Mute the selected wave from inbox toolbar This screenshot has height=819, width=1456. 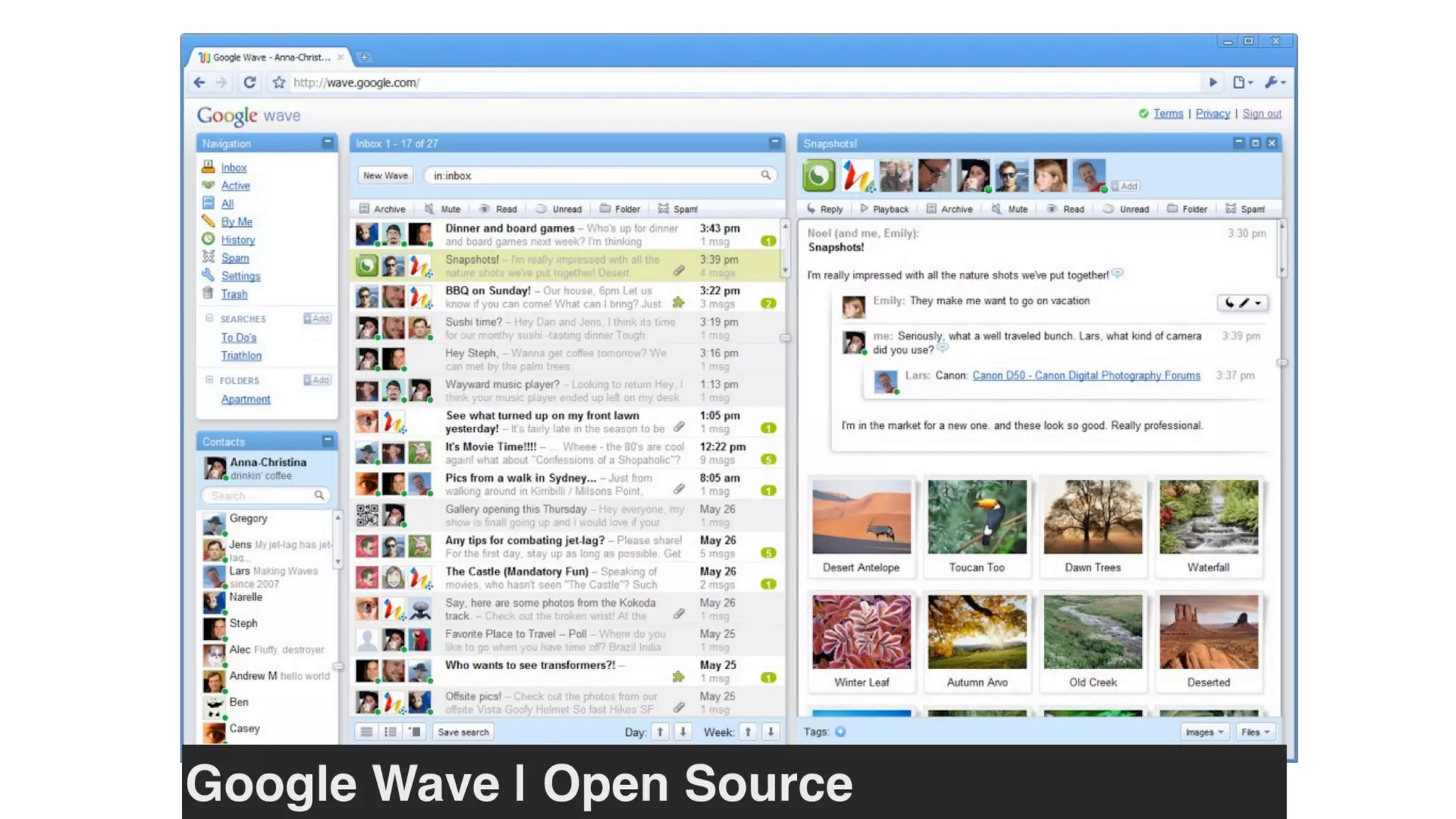click(x=442, y=209)
